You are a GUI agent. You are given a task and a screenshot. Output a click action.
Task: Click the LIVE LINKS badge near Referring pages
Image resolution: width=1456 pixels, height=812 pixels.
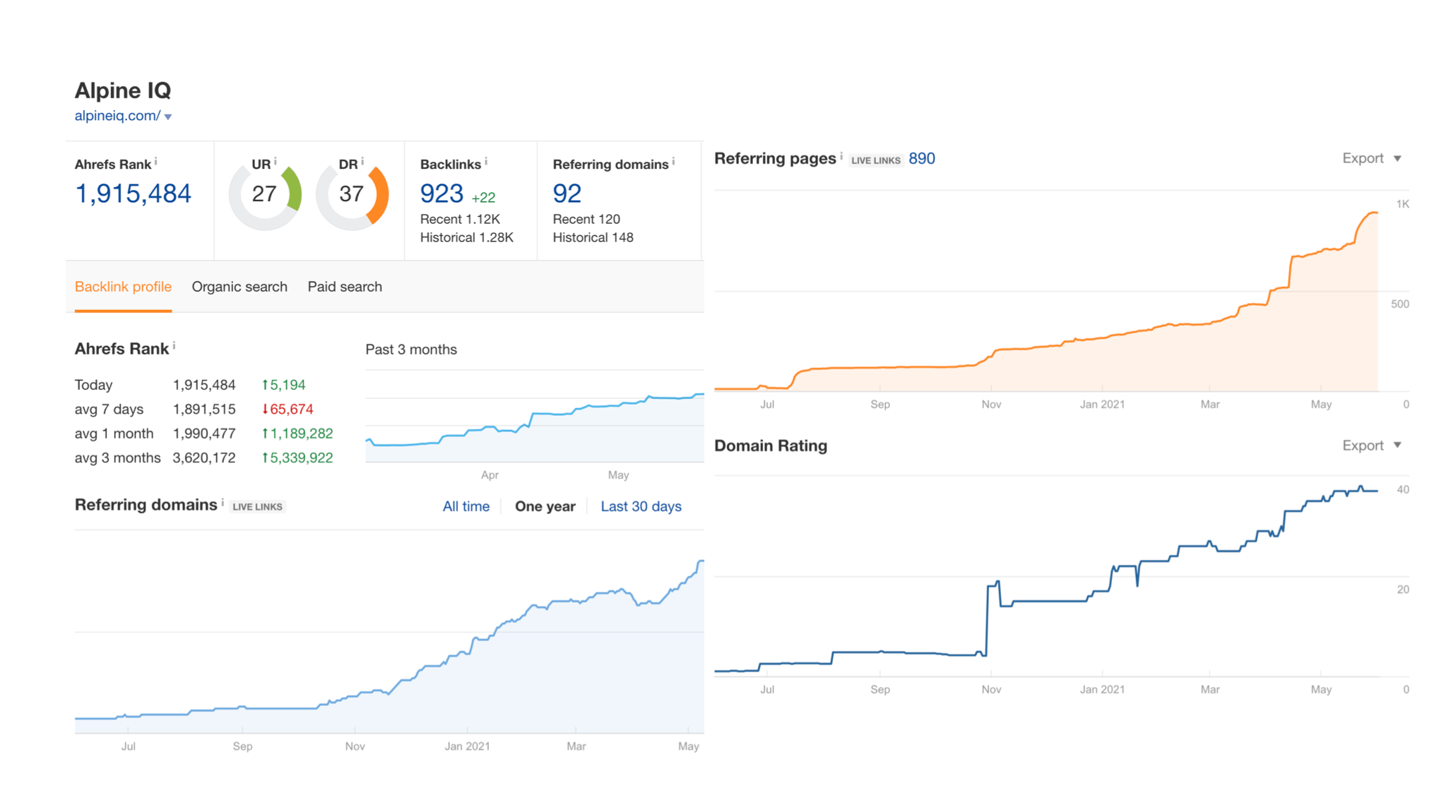click(875, 160)
